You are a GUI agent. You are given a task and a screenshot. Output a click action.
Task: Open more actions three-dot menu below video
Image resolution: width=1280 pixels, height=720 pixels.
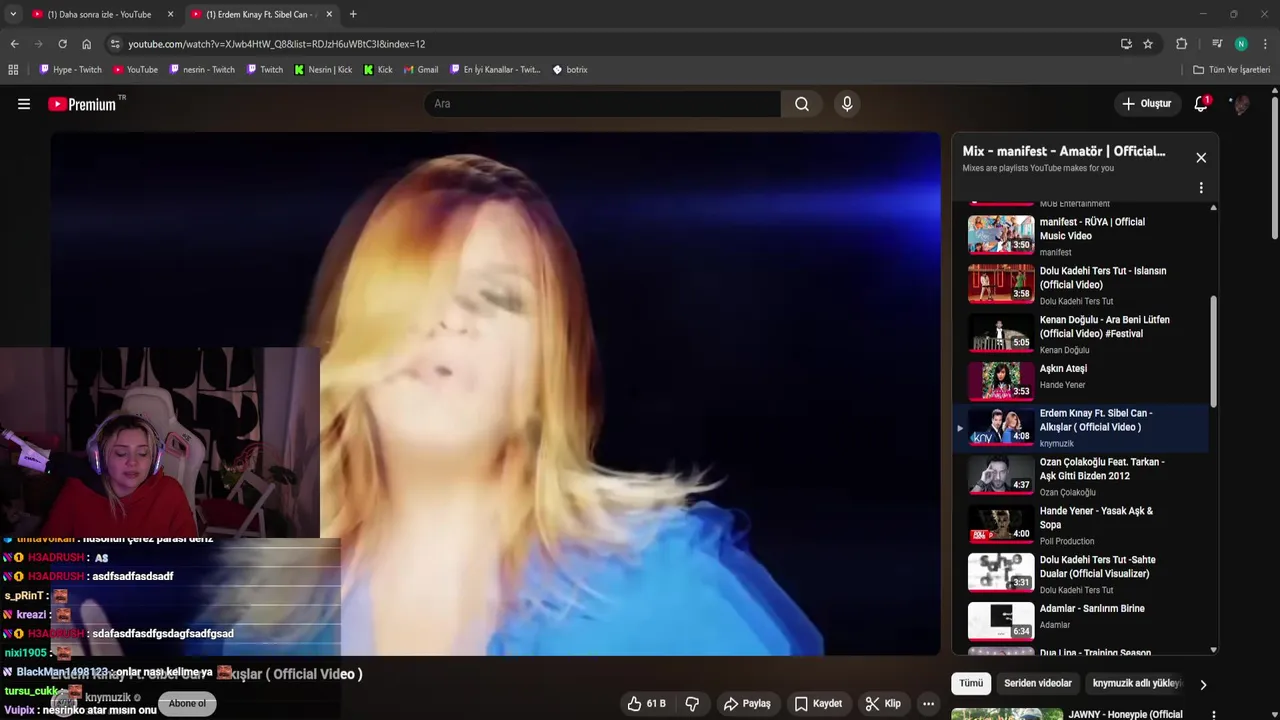point(928,703)
